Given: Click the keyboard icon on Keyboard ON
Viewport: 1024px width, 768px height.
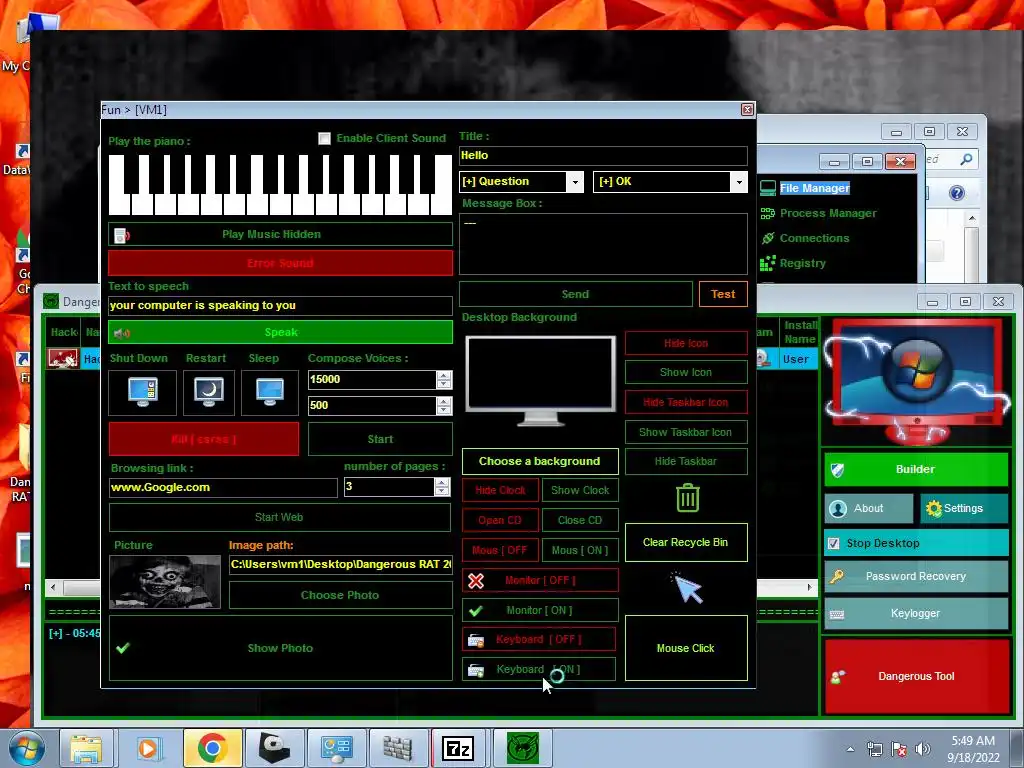Looking at the screenshot, I should coord(476,670).
